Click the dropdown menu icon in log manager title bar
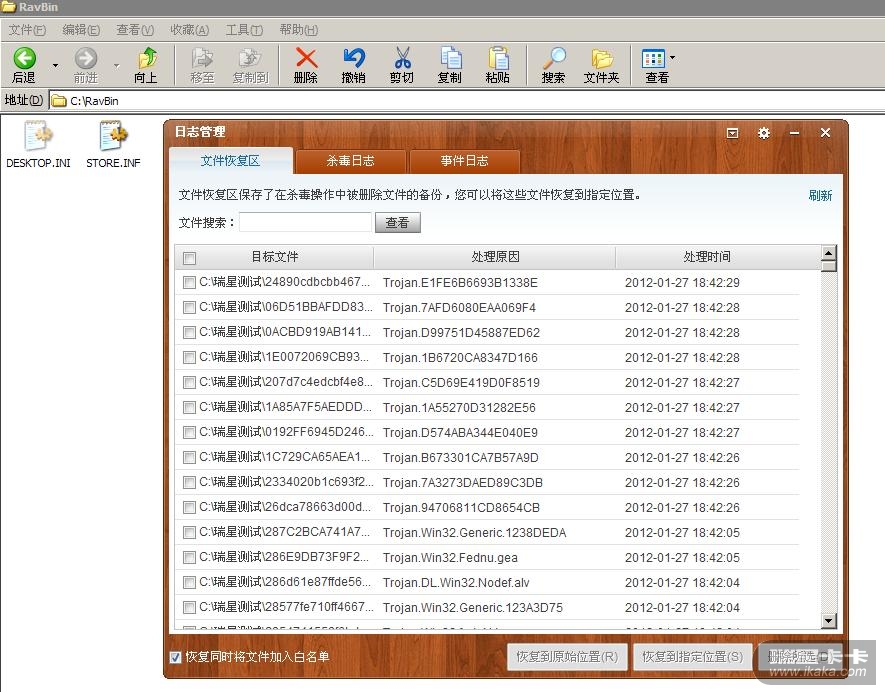The height and width of the screenshot is (692, 885). tap(733, 133)
